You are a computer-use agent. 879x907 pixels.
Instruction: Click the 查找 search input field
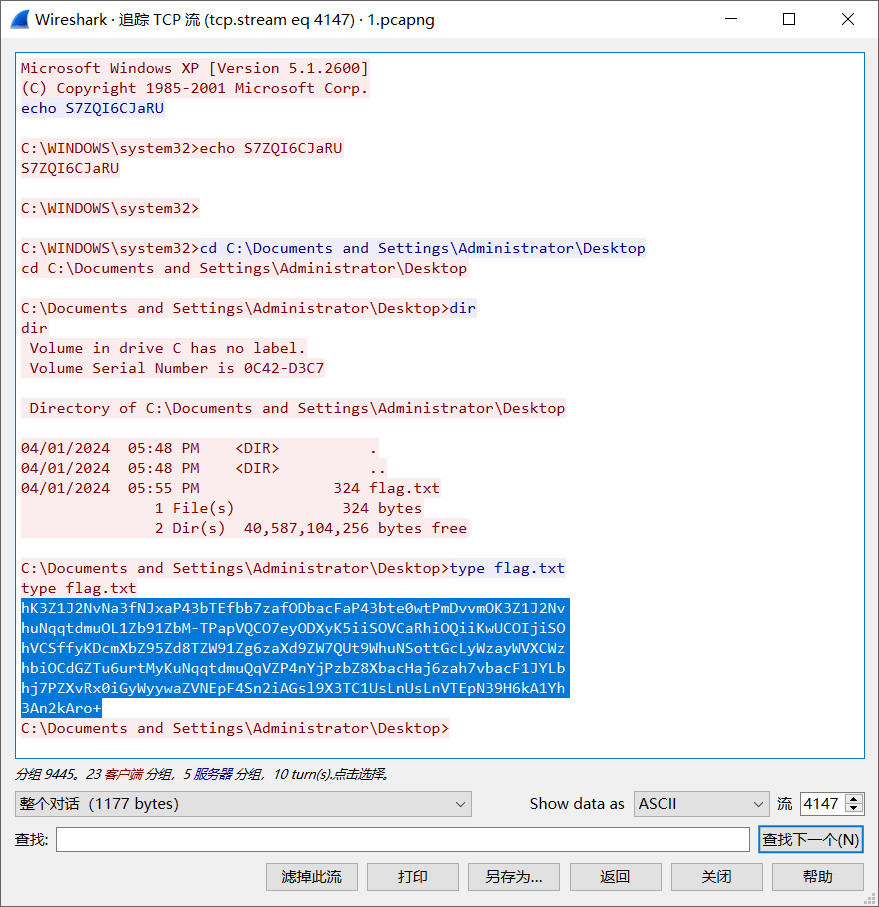point(402,839)
